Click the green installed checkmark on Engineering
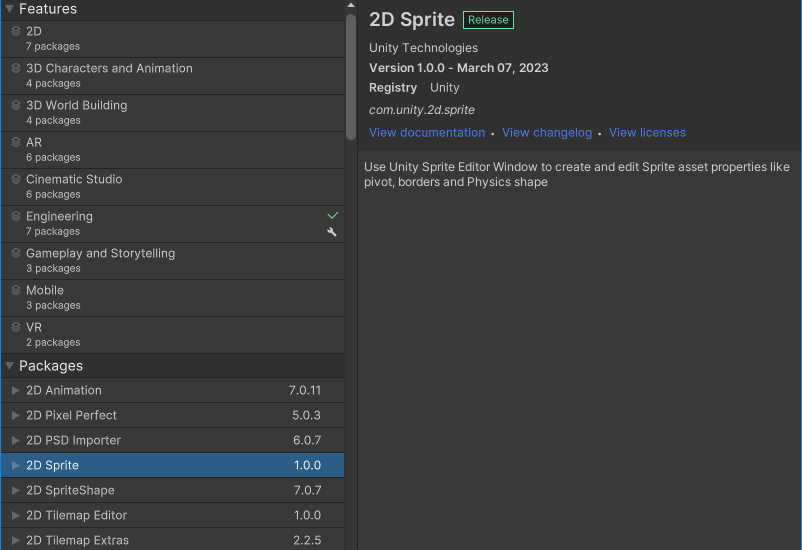802x550 pixels. click(x=332, y=215)
